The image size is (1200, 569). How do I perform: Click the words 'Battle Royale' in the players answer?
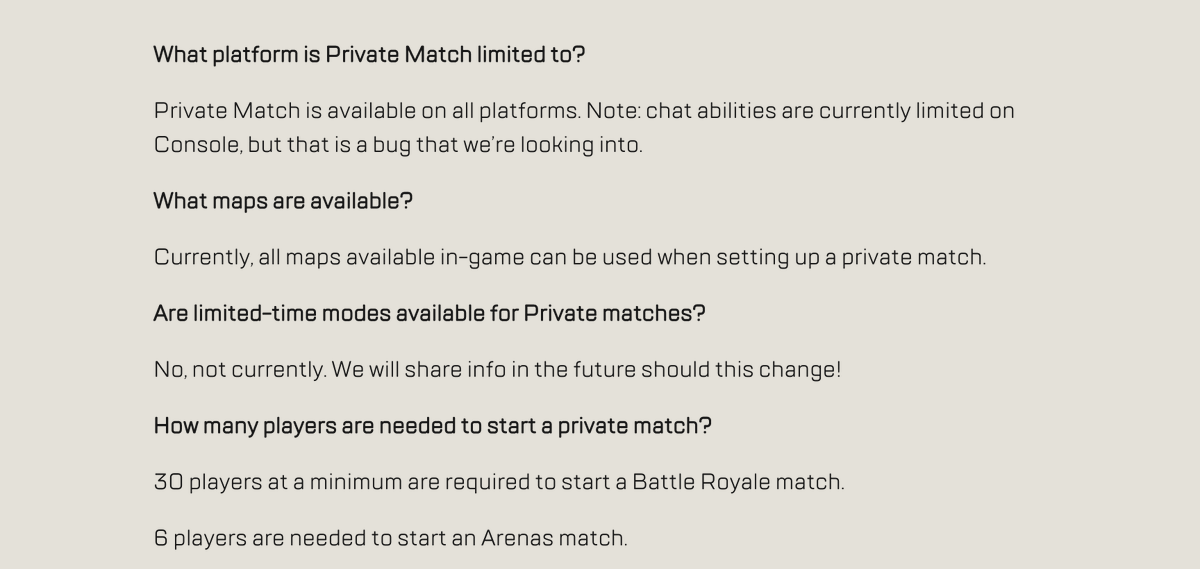pyautogui.click(x=702, y=482)
